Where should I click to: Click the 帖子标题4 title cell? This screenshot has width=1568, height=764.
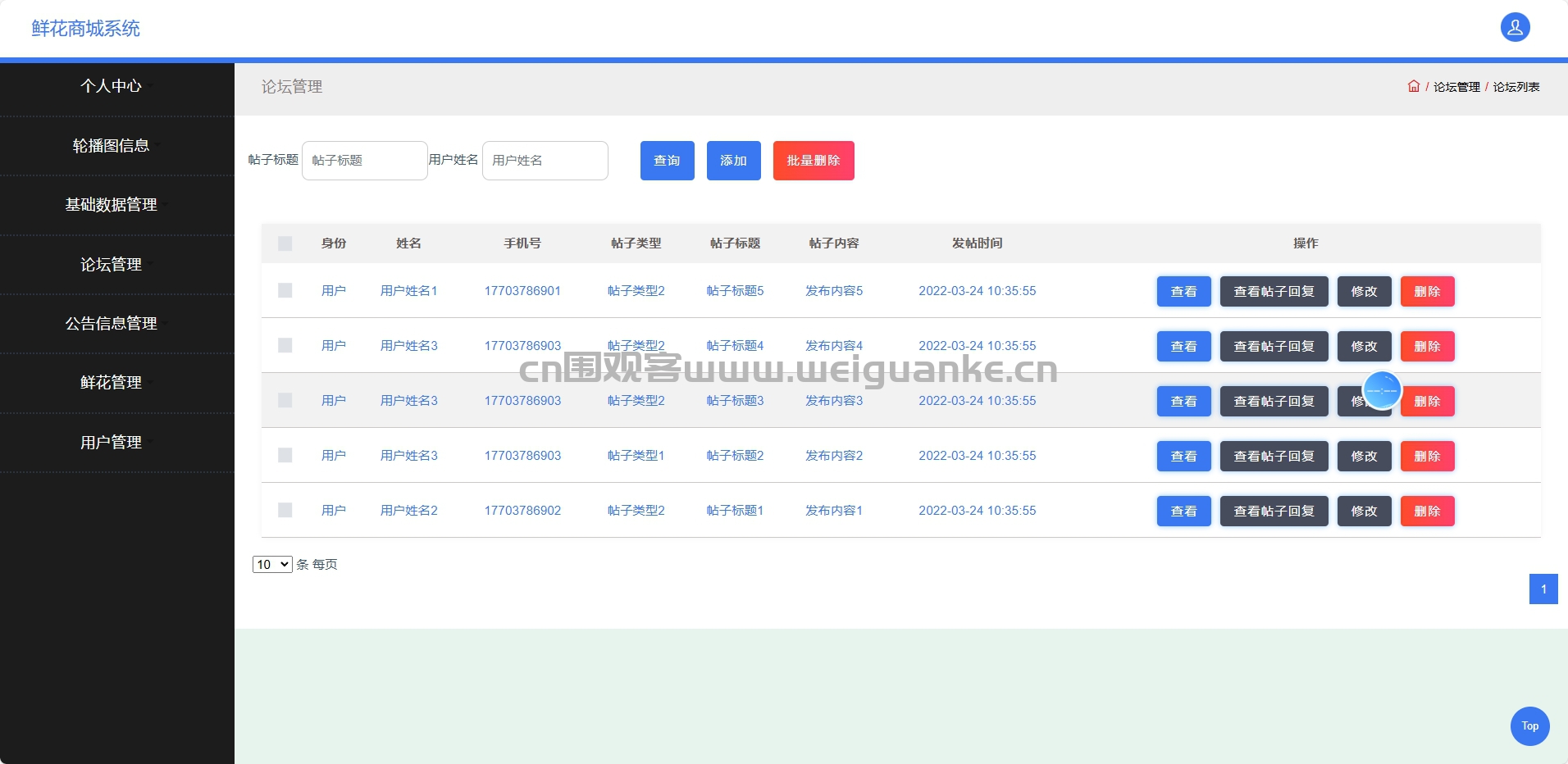coord(736,345)
